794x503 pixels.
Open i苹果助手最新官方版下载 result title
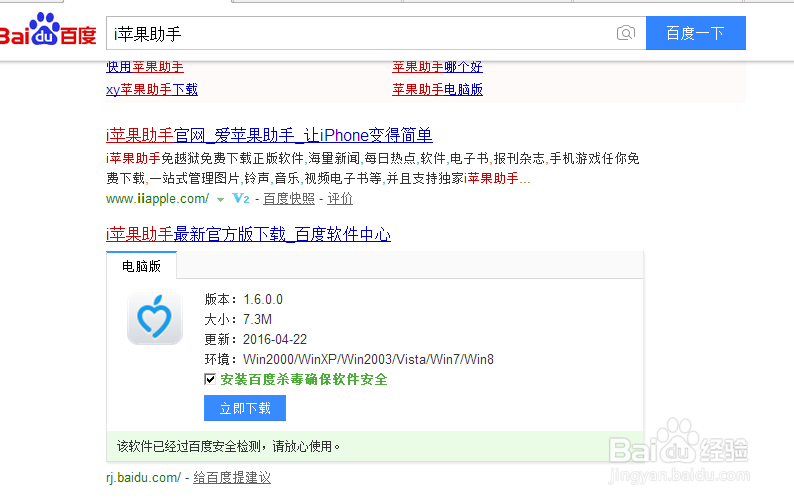click(x=248, y=234)
